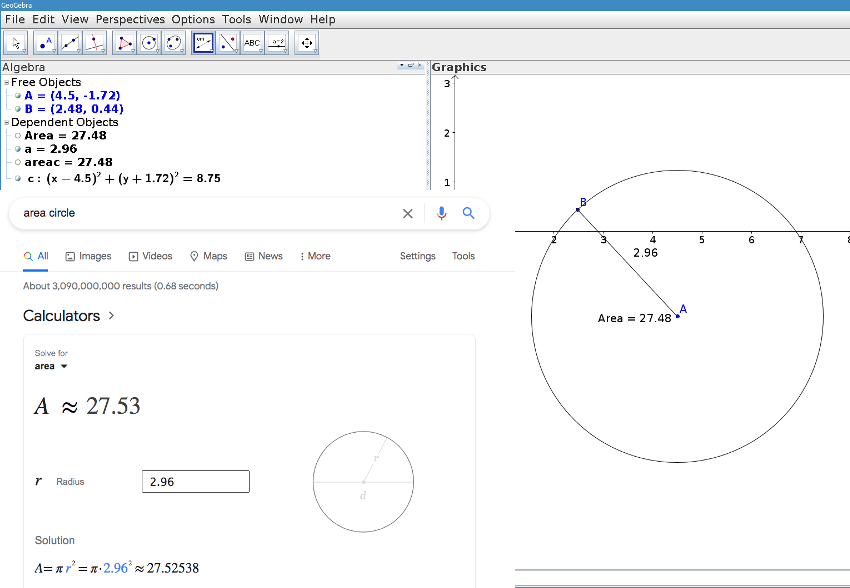Toggle visibility of point A in Algebra view
850x588 pixels.
17,95
